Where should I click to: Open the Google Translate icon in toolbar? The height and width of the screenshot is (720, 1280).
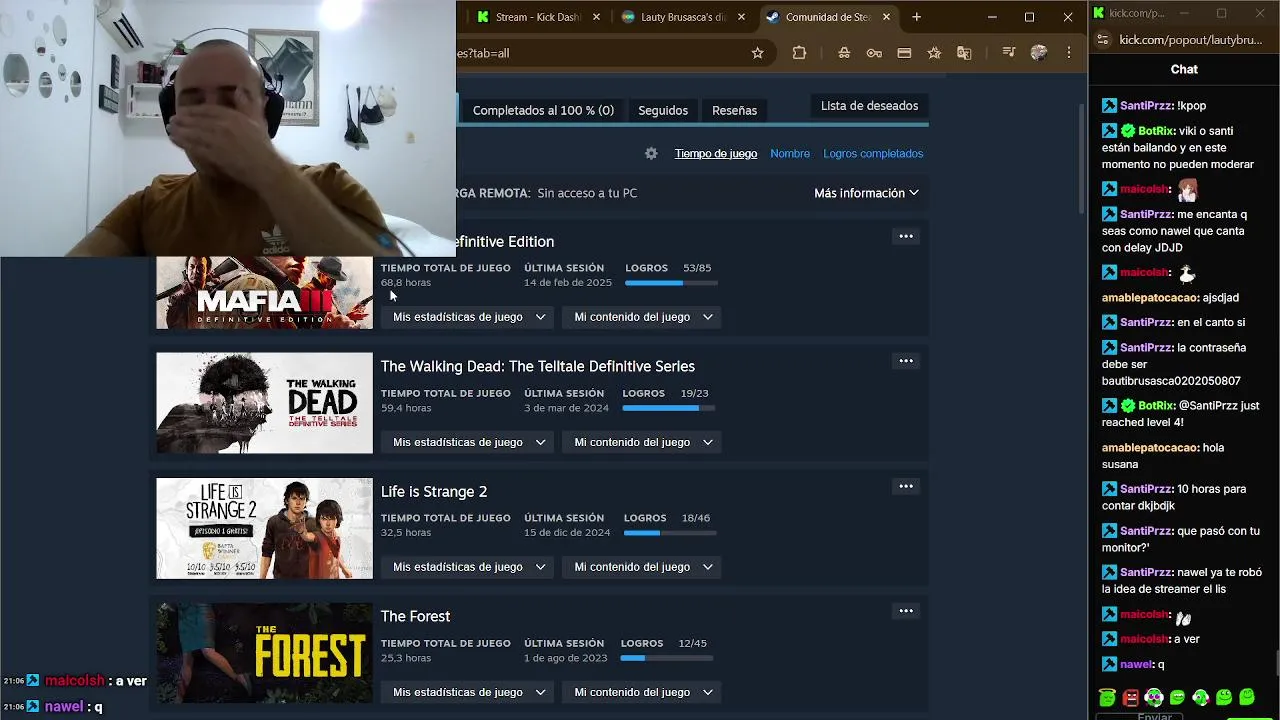[964, 53]
